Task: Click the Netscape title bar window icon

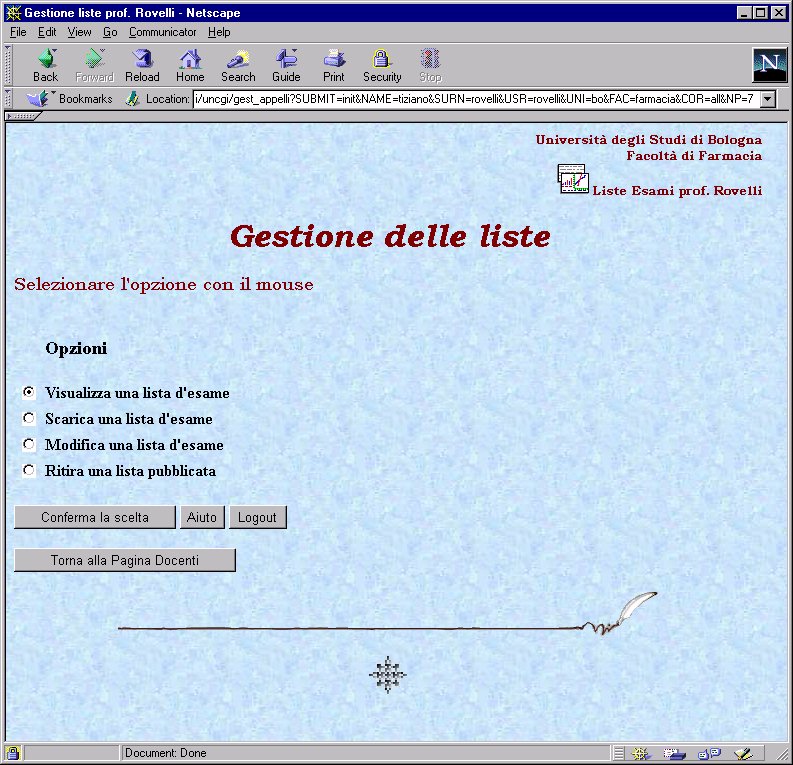Action: pyautogui.click(x=13, y=13)
